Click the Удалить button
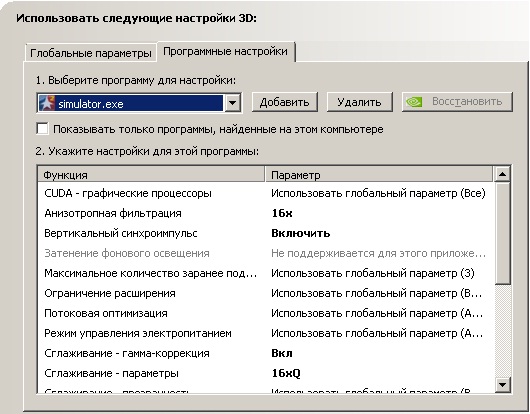 359,102
